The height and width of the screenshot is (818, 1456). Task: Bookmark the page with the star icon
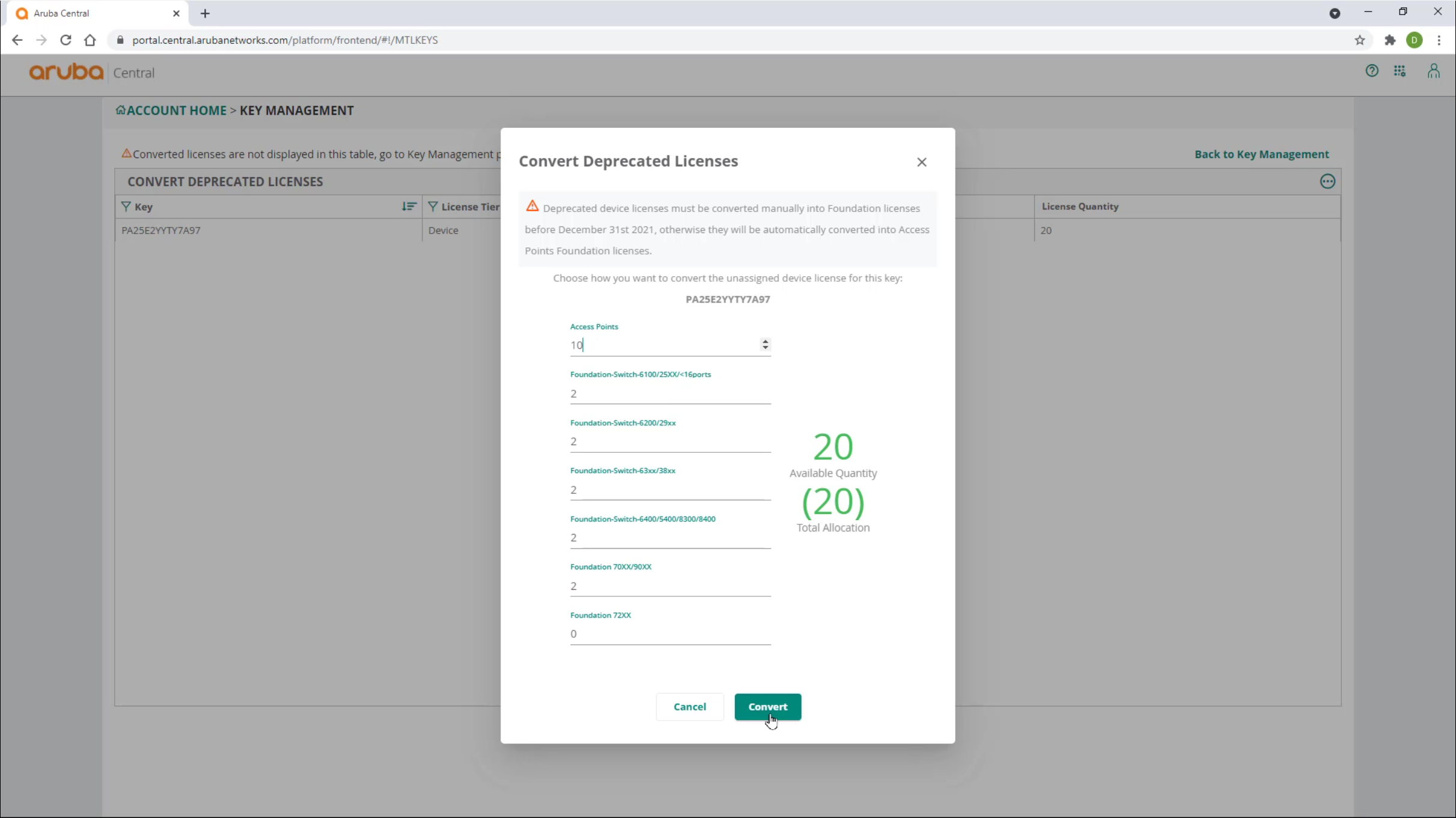coord(1360,40)
